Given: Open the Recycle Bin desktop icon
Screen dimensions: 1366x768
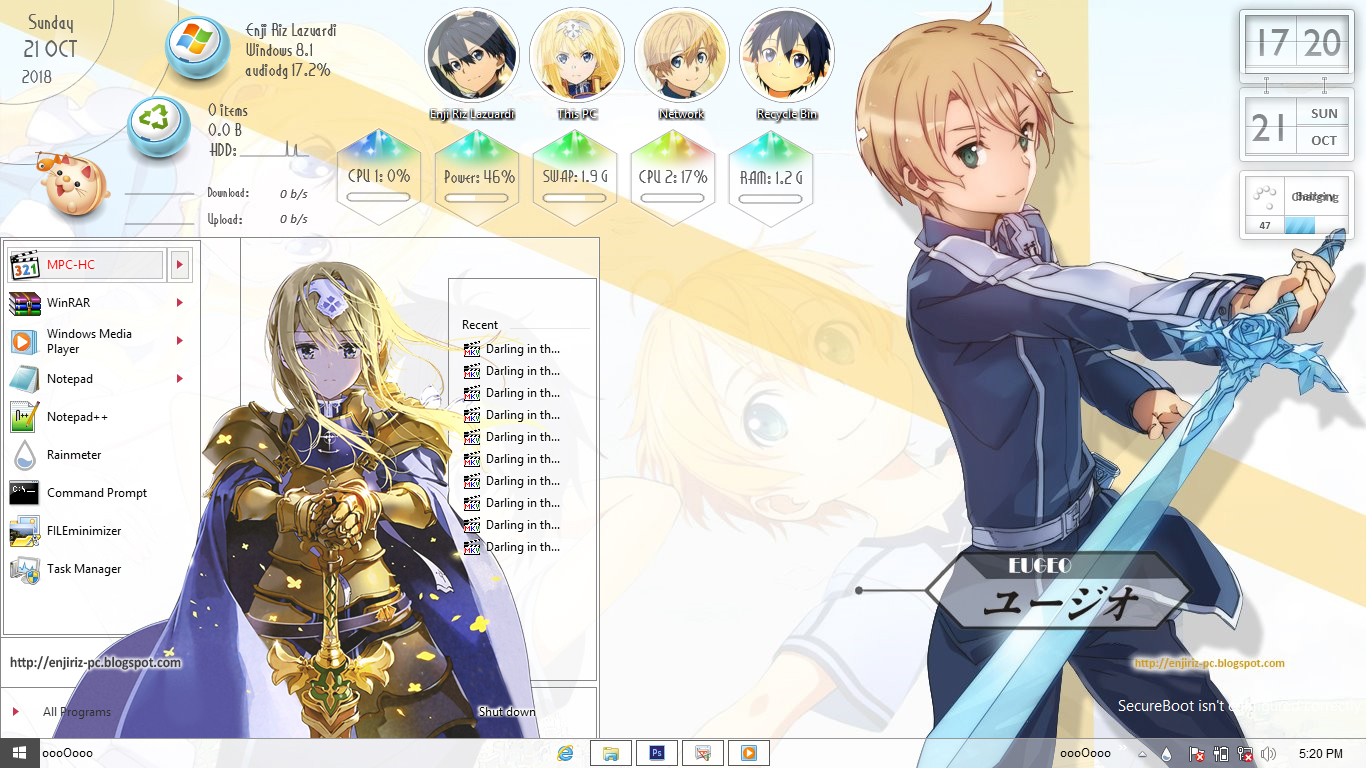Looking at the screenshot, I should [x=787, y=63].
